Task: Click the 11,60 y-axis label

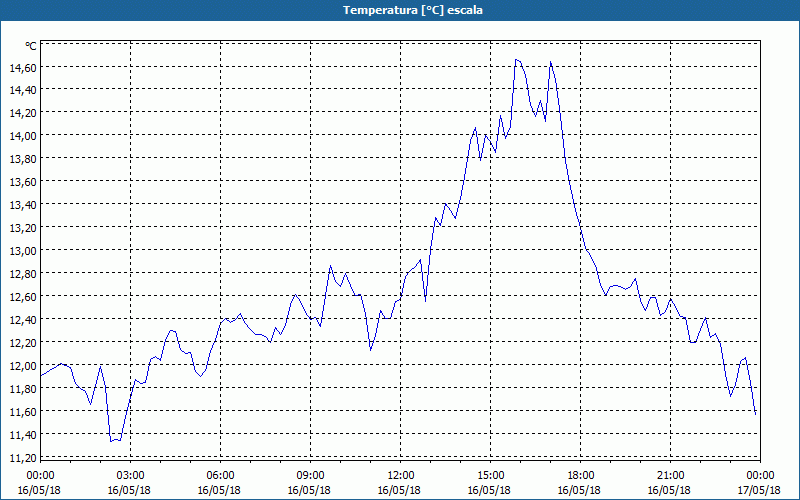Action: (23, 412)
